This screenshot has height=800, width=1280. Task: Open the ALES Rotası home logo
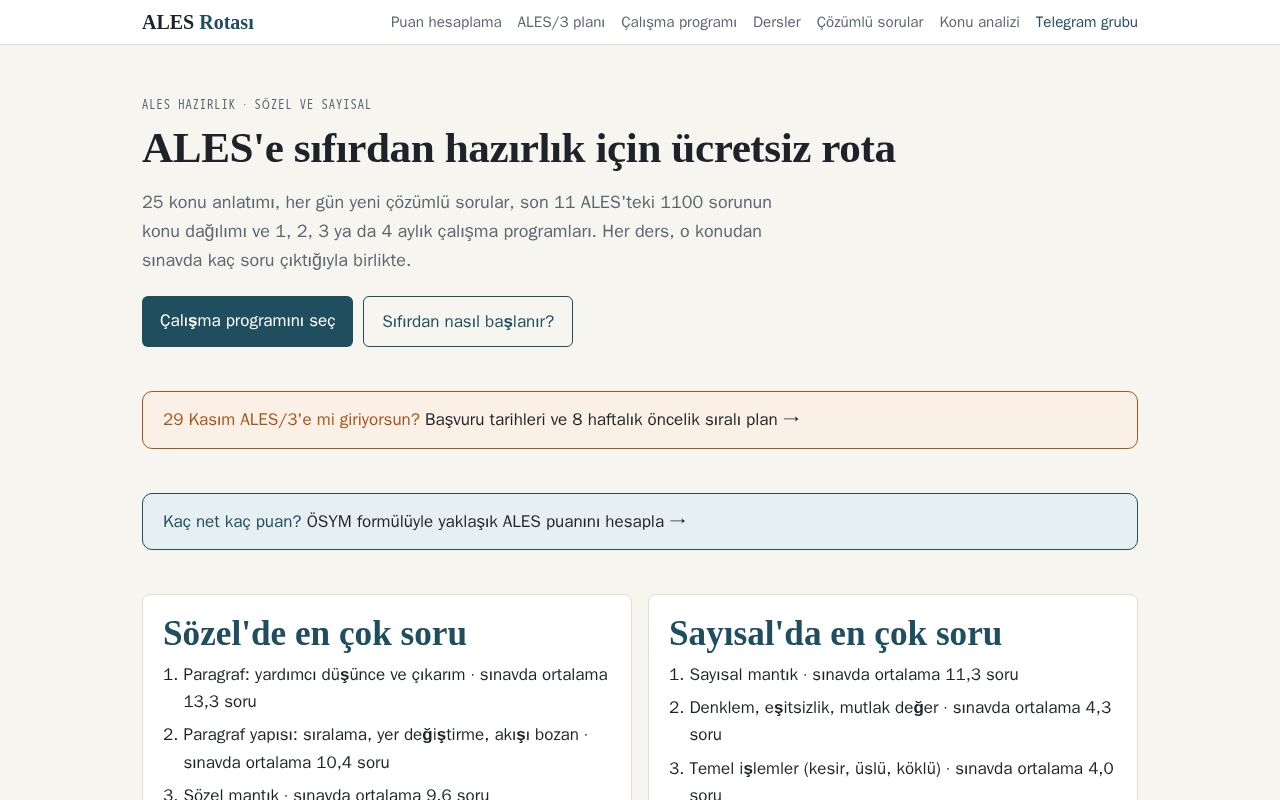point(198,22)
